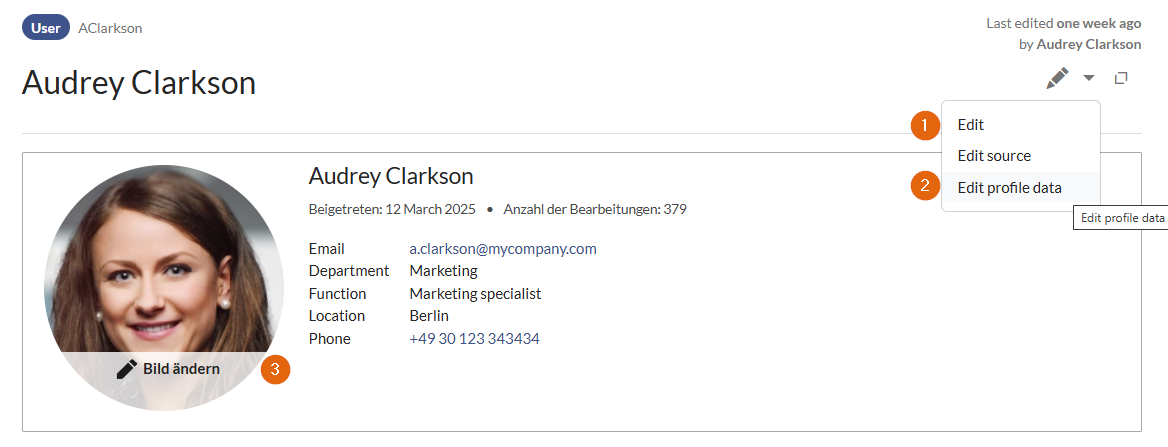Image resolution: width=1168 pixels, height=447 pixels.
Task: Click the blue "User" namespace badge
Action: [x=46, y=28]
